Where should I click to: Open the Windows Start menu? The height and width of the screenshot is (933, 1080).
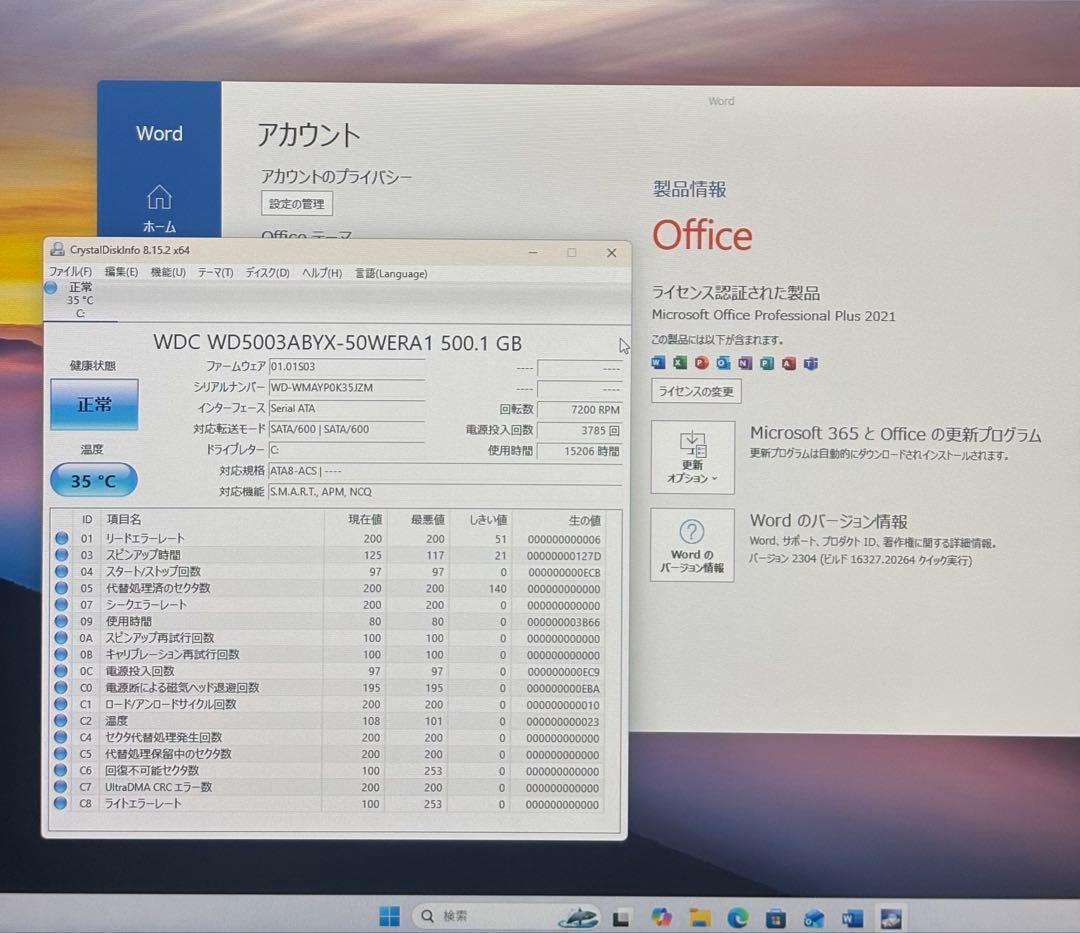[389, 916]
